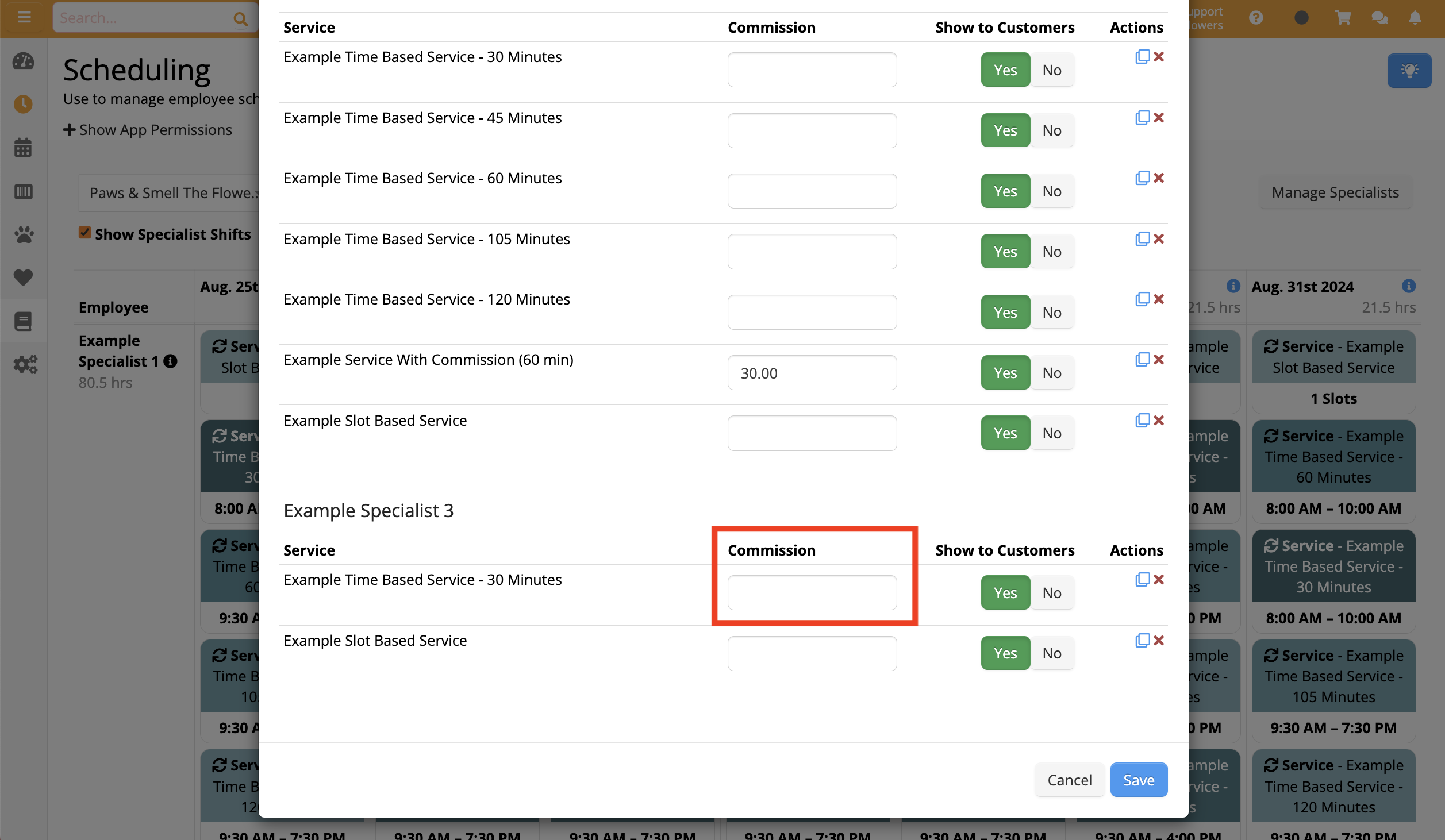
Task: Set 120 Minutes service show to No
Action: click(x=1052, y=313)
